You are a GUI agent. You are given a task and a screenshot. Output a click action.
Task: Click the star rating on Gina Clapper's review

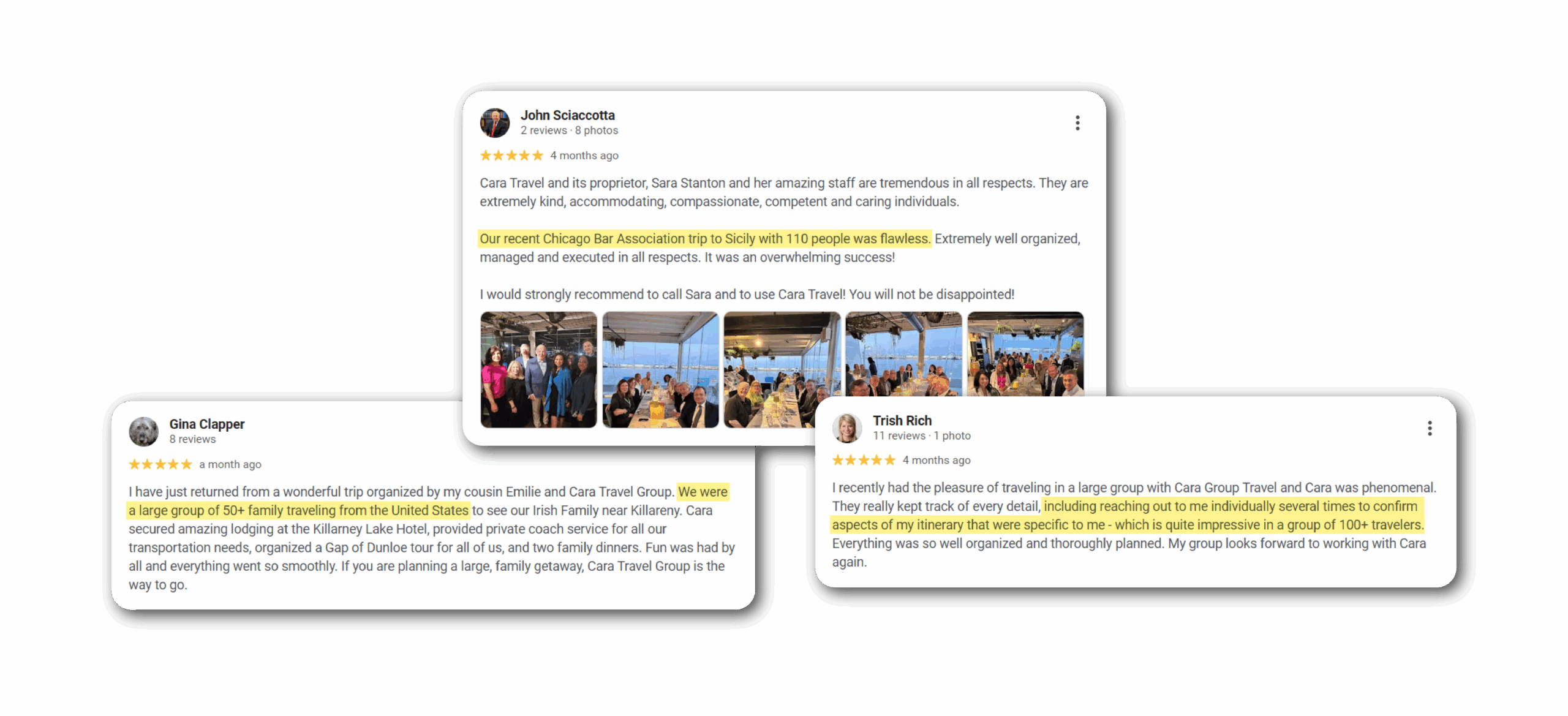pos(160,464)
